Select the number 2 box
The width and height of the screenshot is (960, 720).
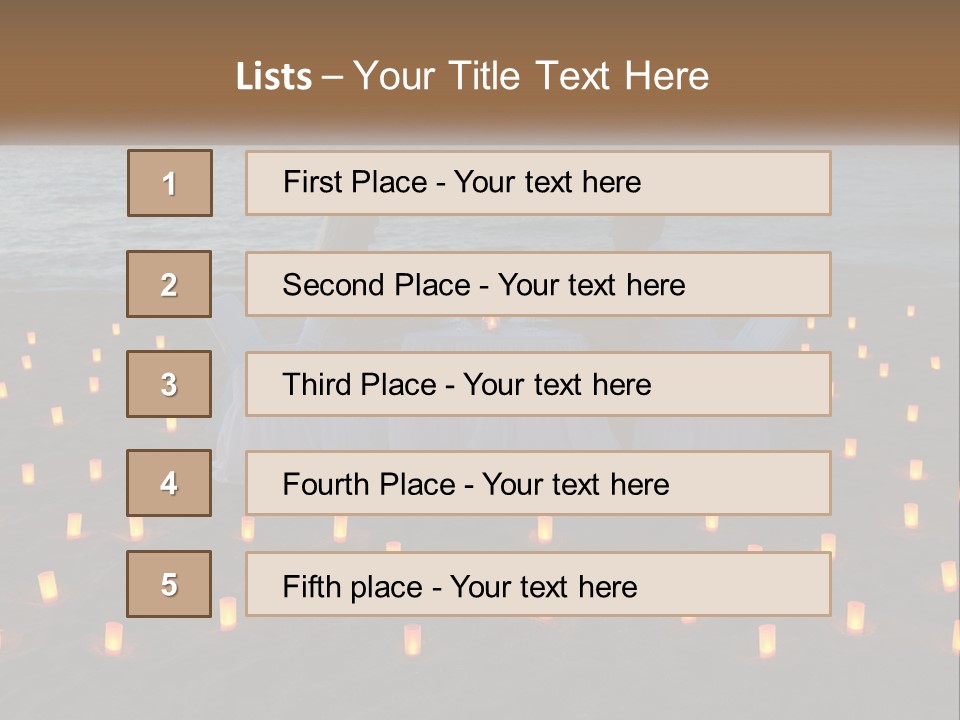click(x=170, y=284)
